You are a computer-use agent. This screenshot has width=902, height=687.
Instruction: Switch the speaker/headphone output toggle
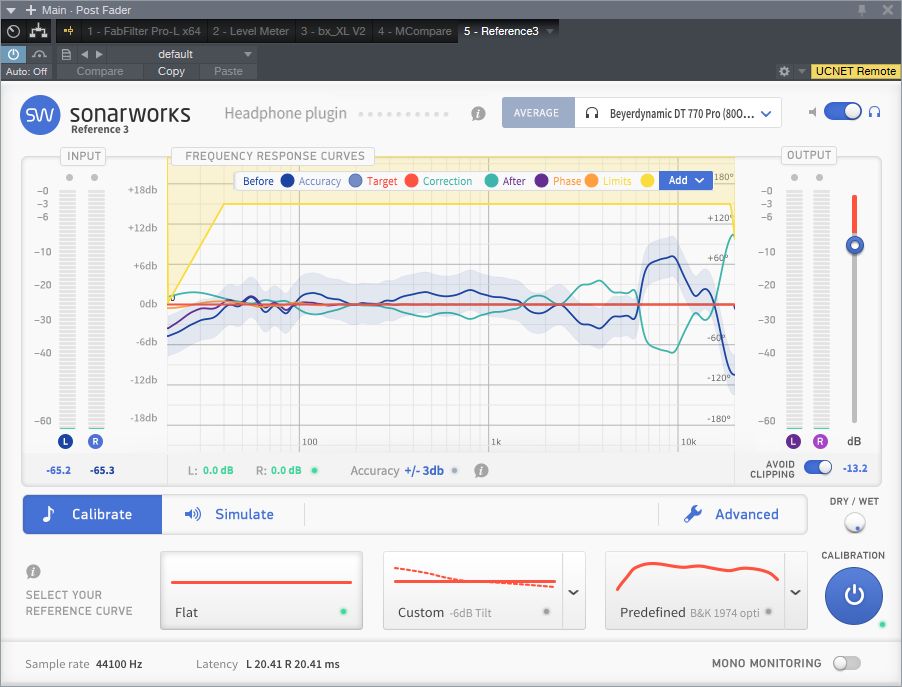(842, 112)
